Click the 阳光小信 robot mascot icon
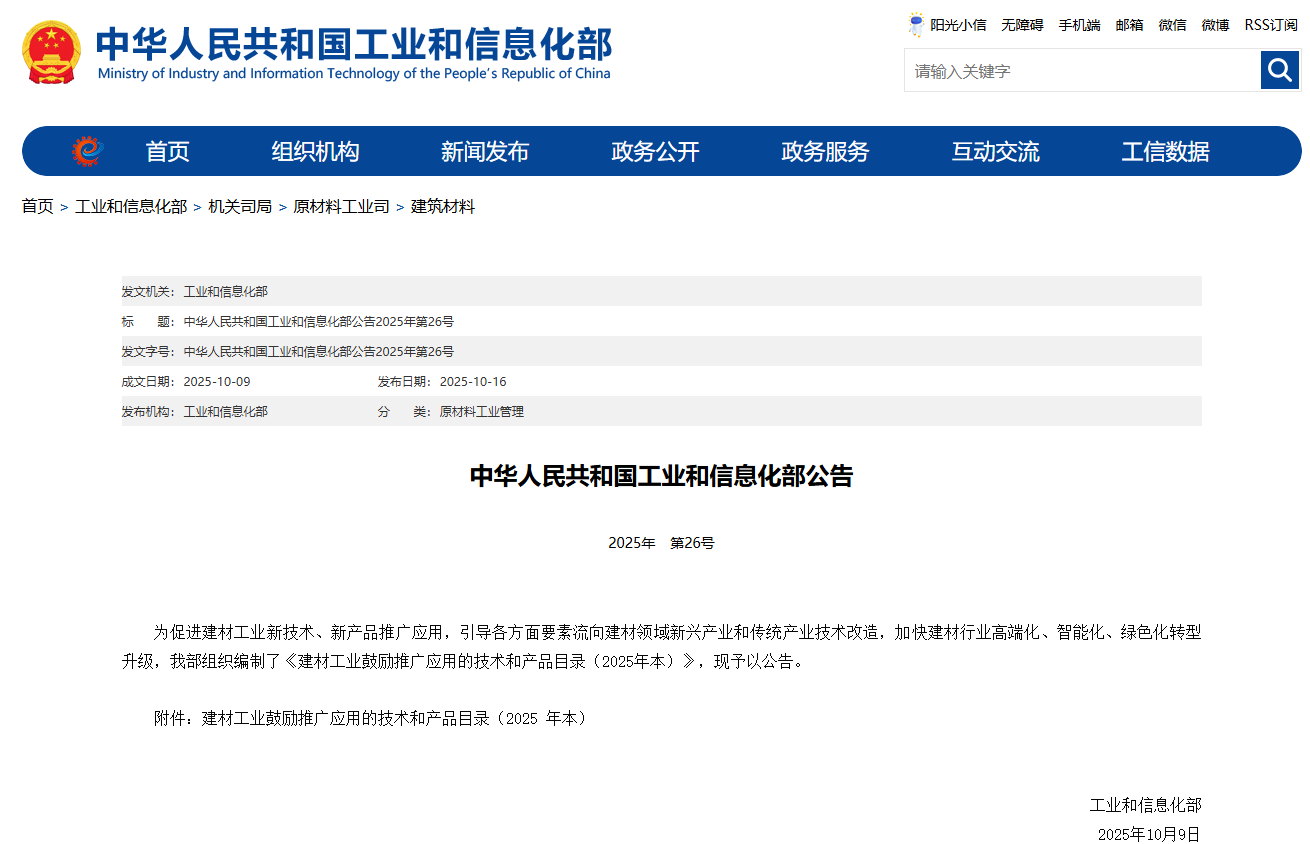The width and height of the screenshot is (1310, 844). (916, 25)
